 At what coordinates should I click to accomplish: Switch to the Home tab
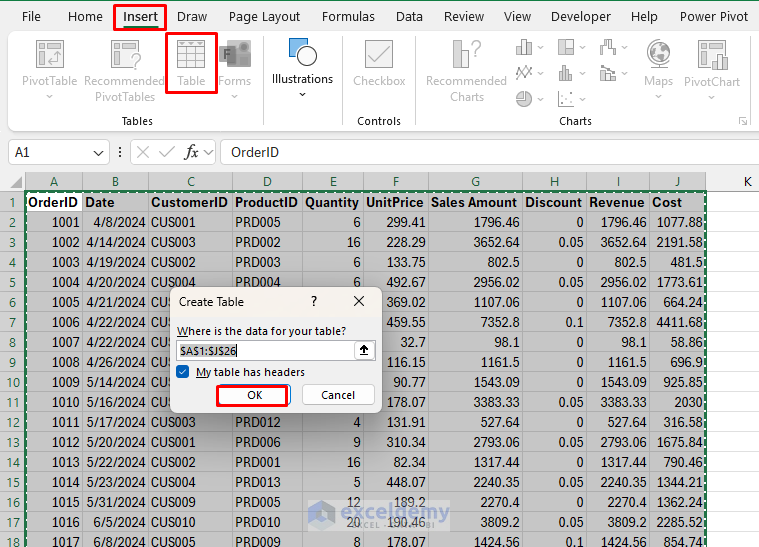[85, 16]
